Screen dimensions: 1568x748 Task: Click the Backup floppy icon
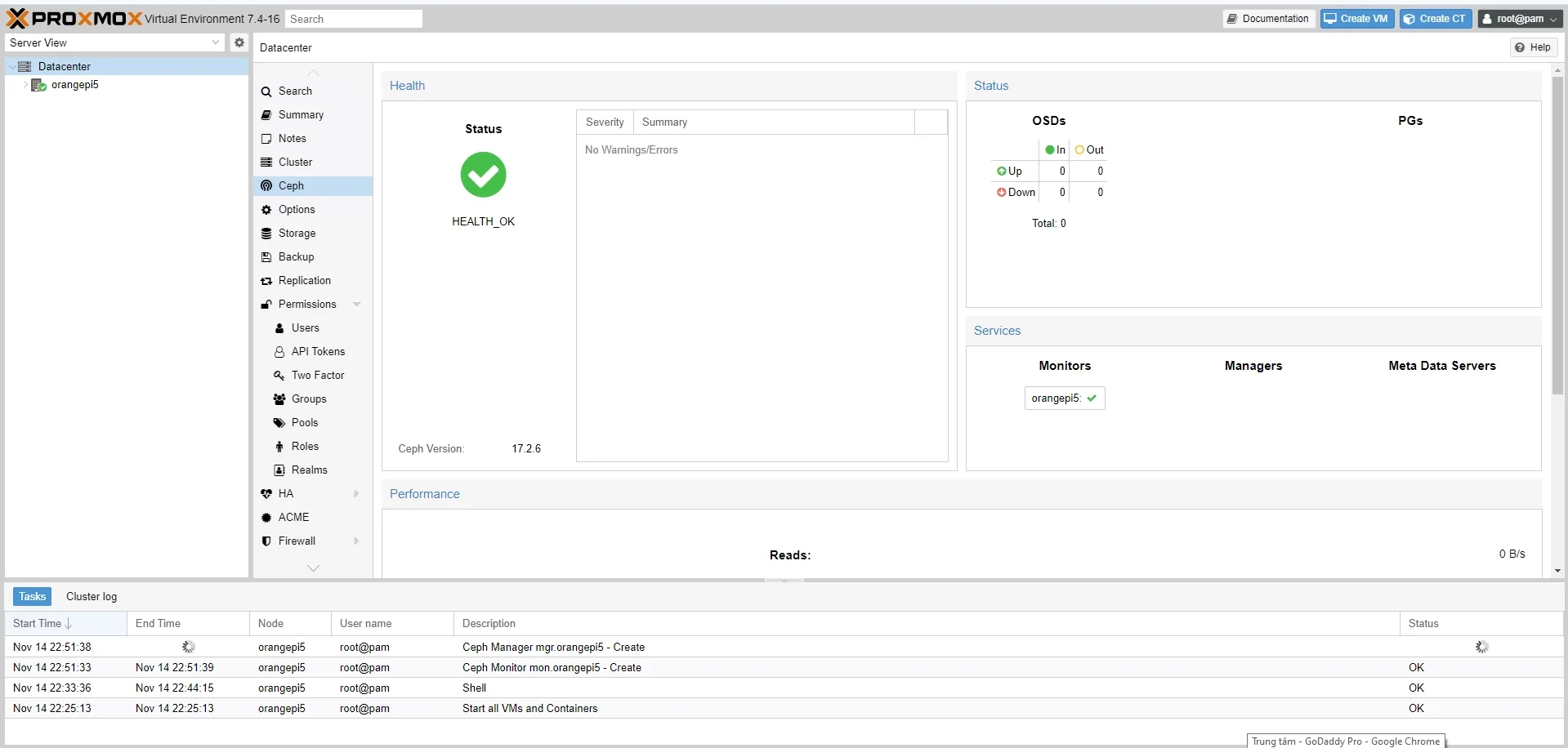[x=266, y=257]
